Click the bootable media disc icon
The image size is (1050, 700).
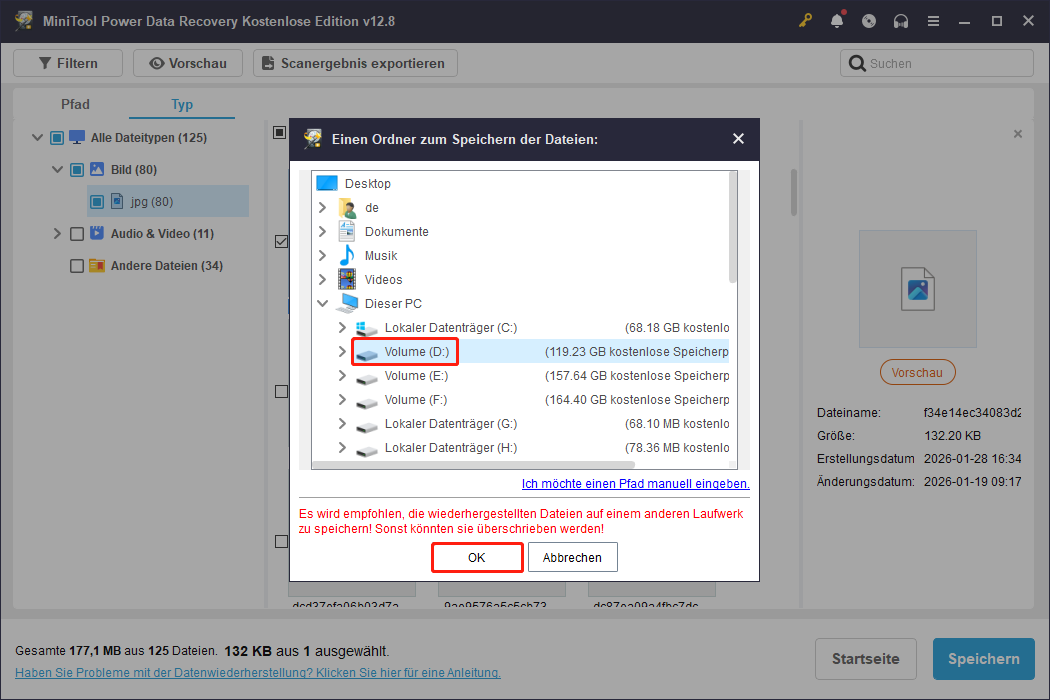point(869,21)
